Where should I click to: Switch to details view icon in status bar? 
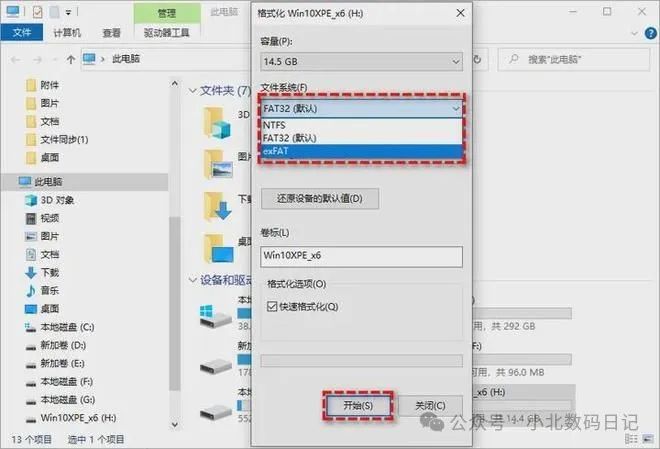tap(631, 439)
